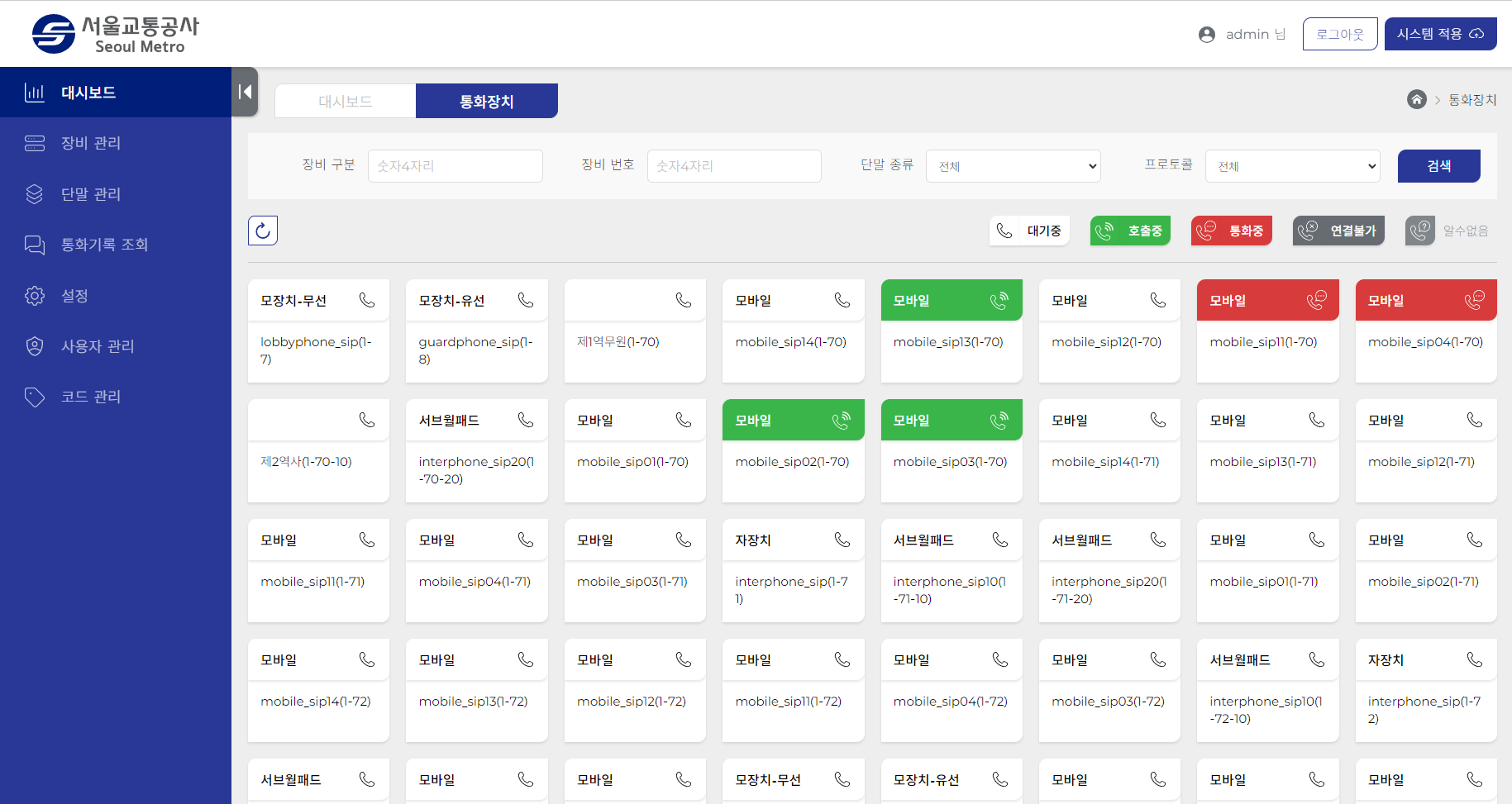This screenshot has width=1512, height=804.
Task: Click phone icon on lobbyphone_sip(1-7) card
Action: [x=367, y=300]
